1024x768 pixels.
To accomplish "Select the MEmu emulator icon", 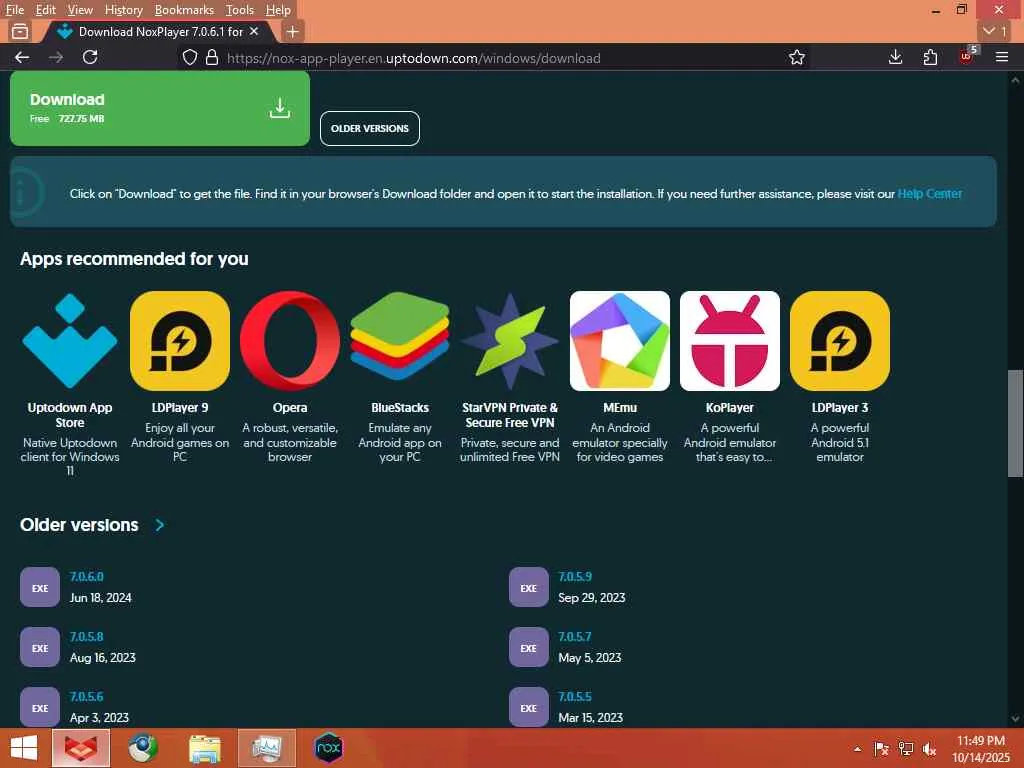I will (620, 341).
